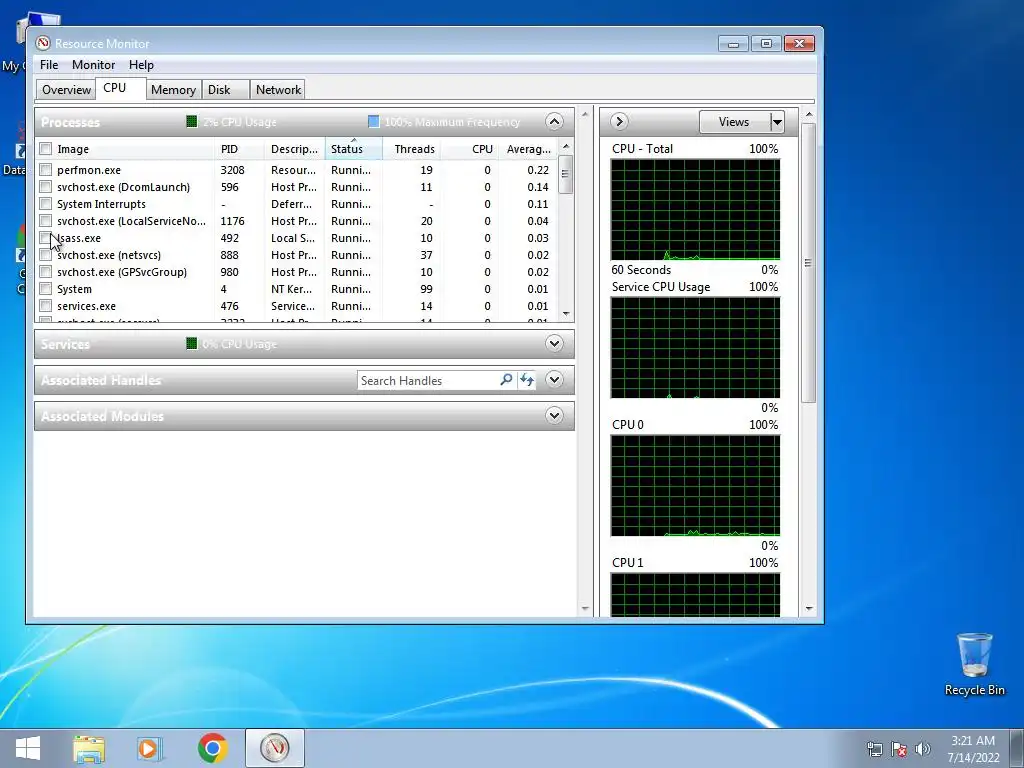
Task: Sort processes by PID column header
Action: point(239,149)
